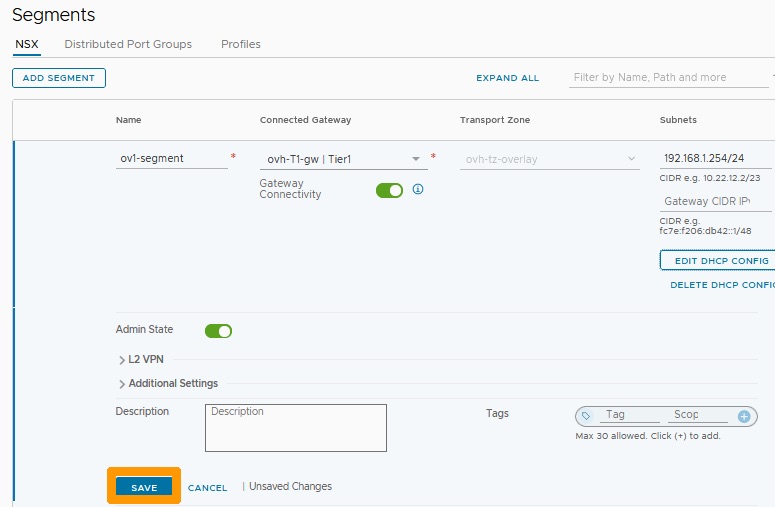Expand the L2 VPN section

tap(141, 359)
